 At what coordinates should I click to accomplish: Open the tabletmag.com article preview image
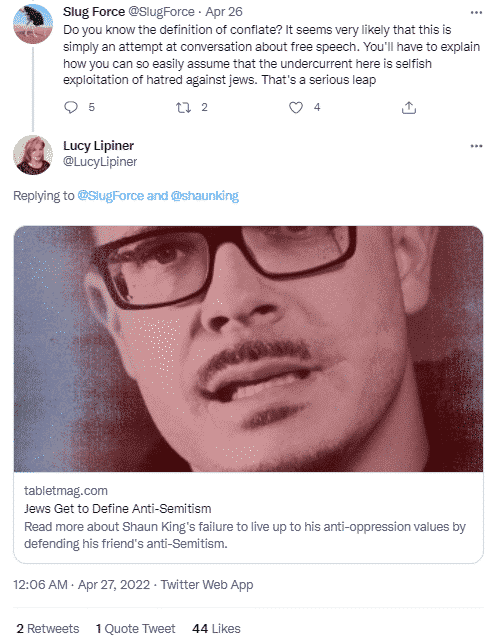pos(248,349)
